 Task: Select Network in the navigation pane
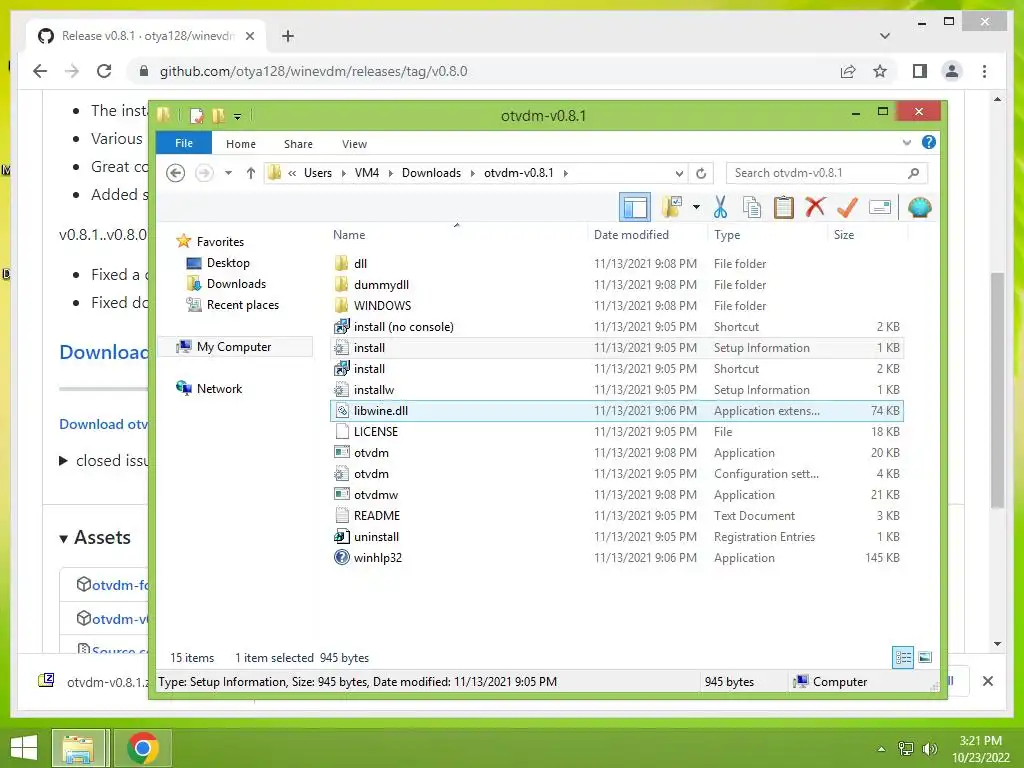click(219, 389)
